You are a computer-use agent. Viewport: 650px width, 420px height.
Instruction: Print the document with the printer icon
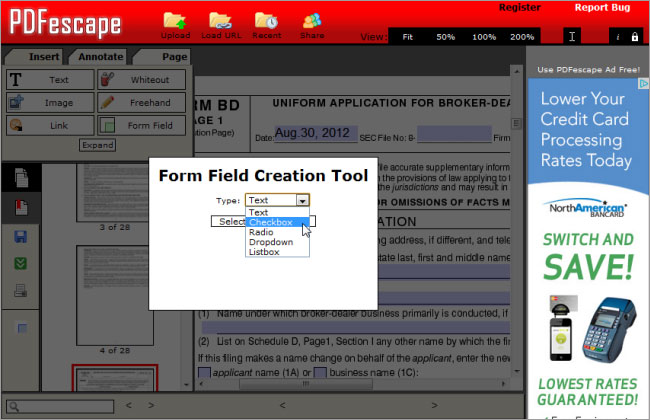[21, 291]
